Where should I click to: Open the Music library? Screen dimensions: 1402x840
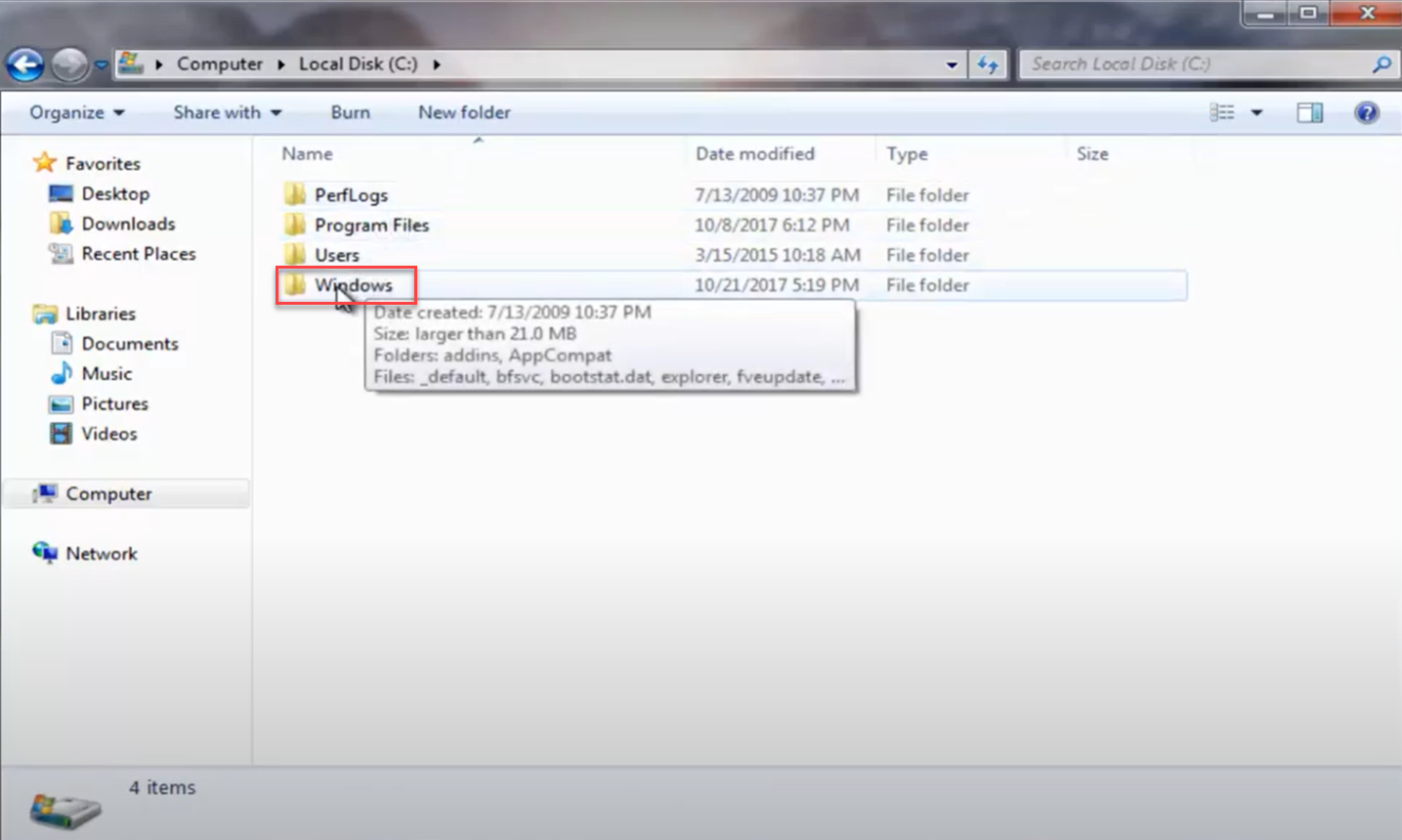(106, 374)
